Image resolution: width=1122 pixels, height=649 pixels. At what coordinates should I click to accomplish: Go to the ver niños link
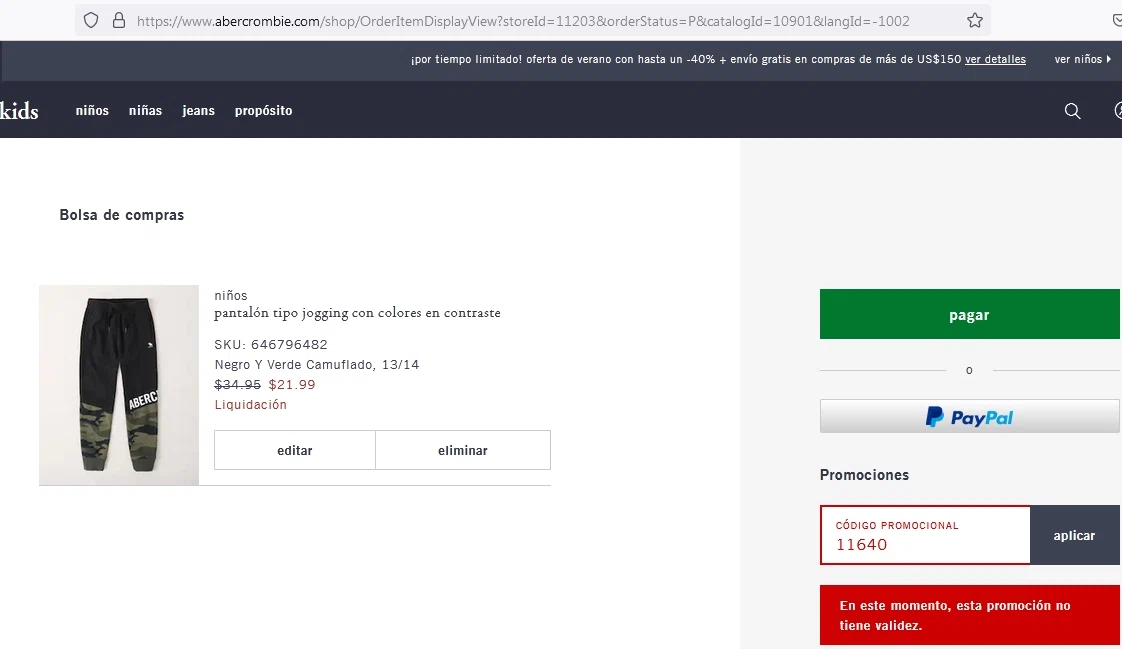tap(1083, 59)
